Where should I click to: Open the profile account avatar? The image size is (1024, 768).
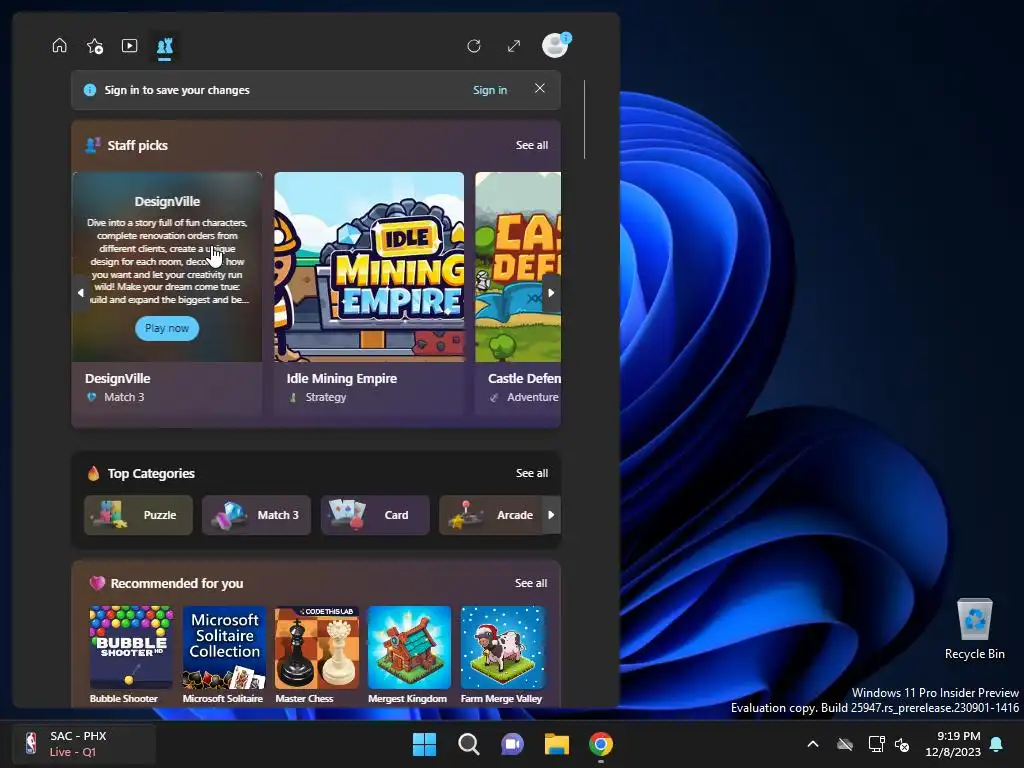tap(556, 46)
